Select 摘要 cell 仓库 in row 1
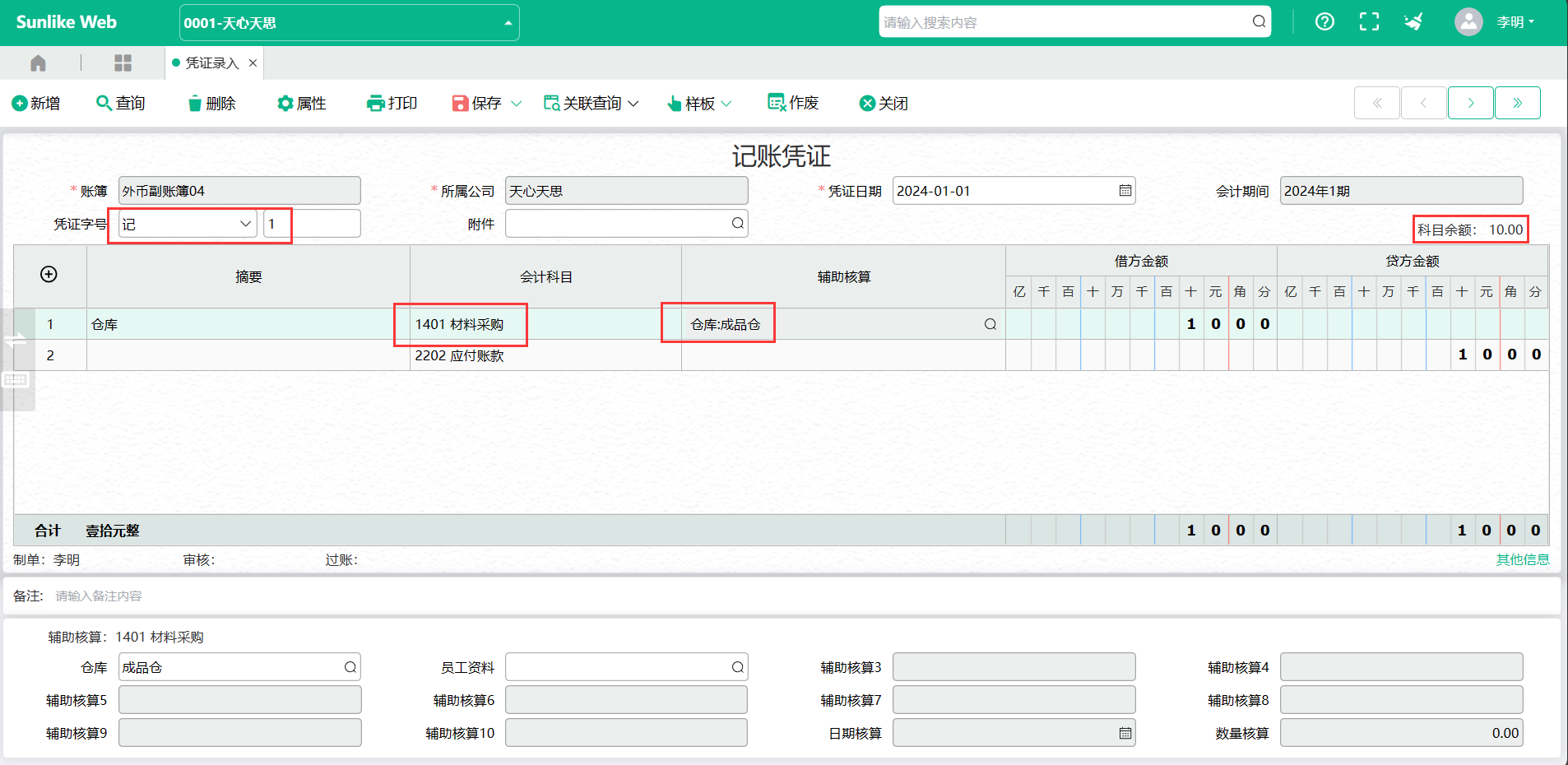This screenshot has height=765, width=1568. pos(248,324)
